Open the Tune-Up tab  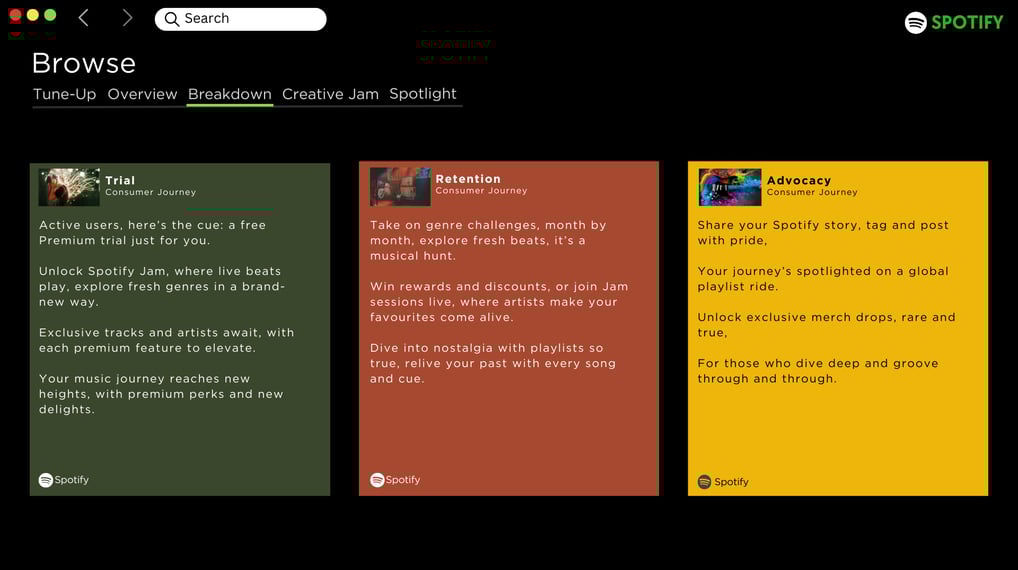coord(64,94)
